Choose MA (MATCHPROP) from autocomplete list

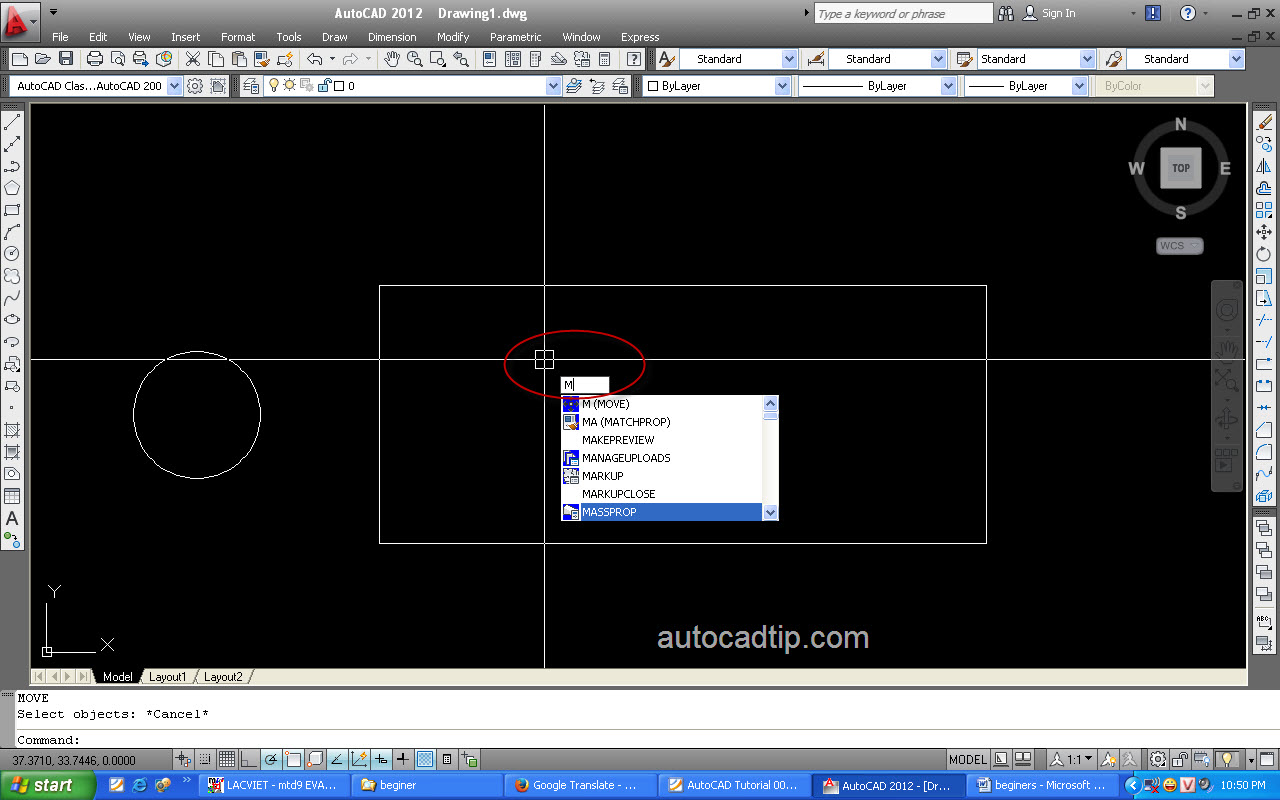661,422
